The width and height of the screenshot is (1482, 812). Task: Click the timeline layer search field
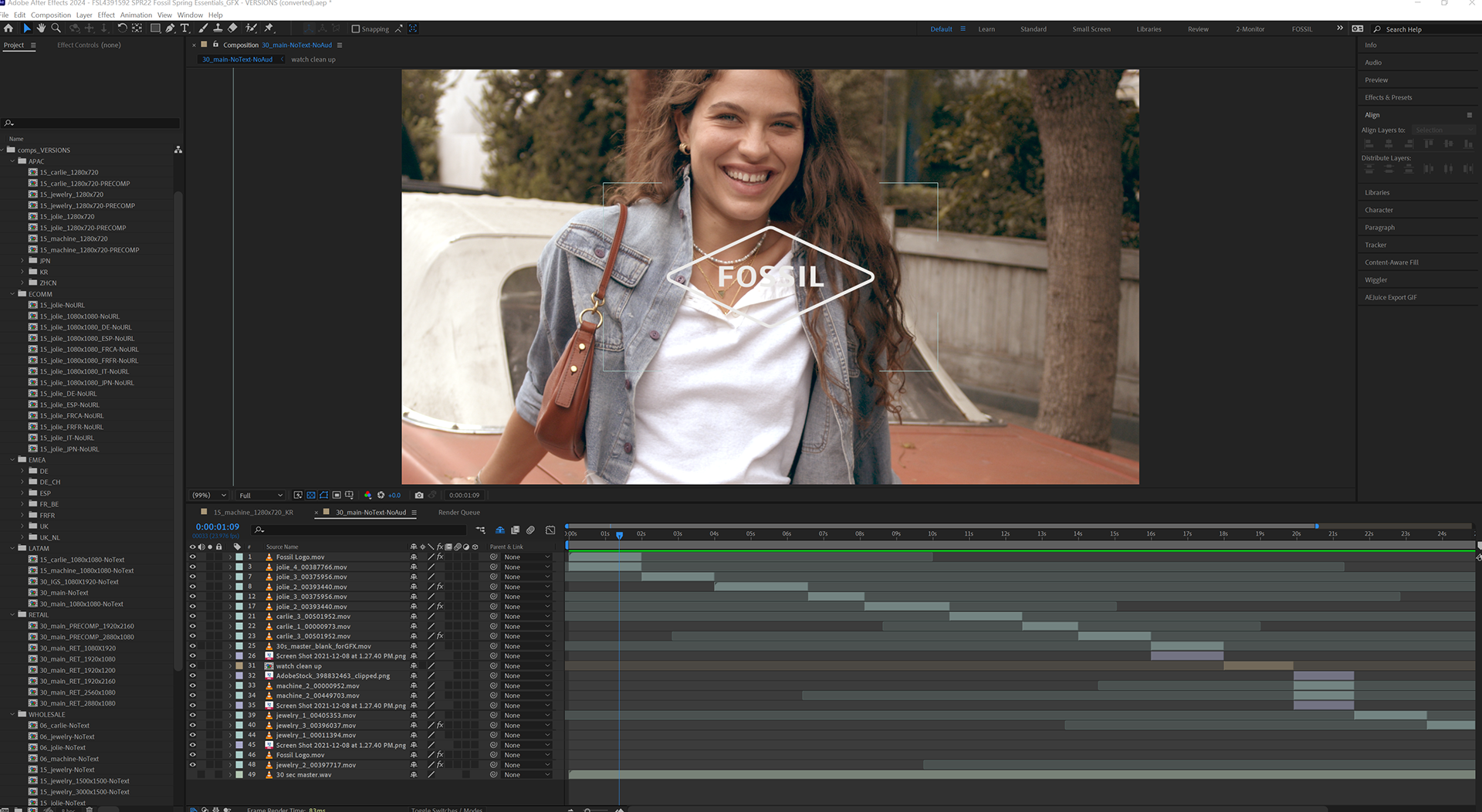(x=360, y=529)
